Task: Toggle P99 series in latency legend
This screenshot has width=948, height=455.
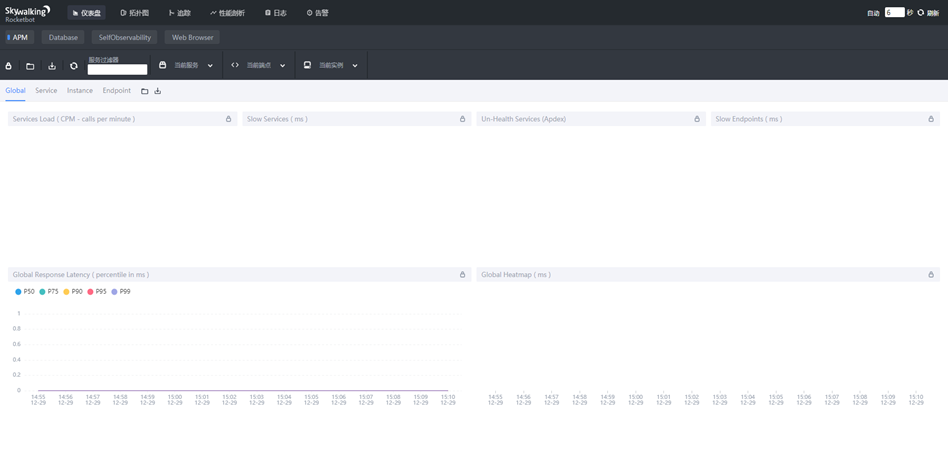Action: point(121,292)
